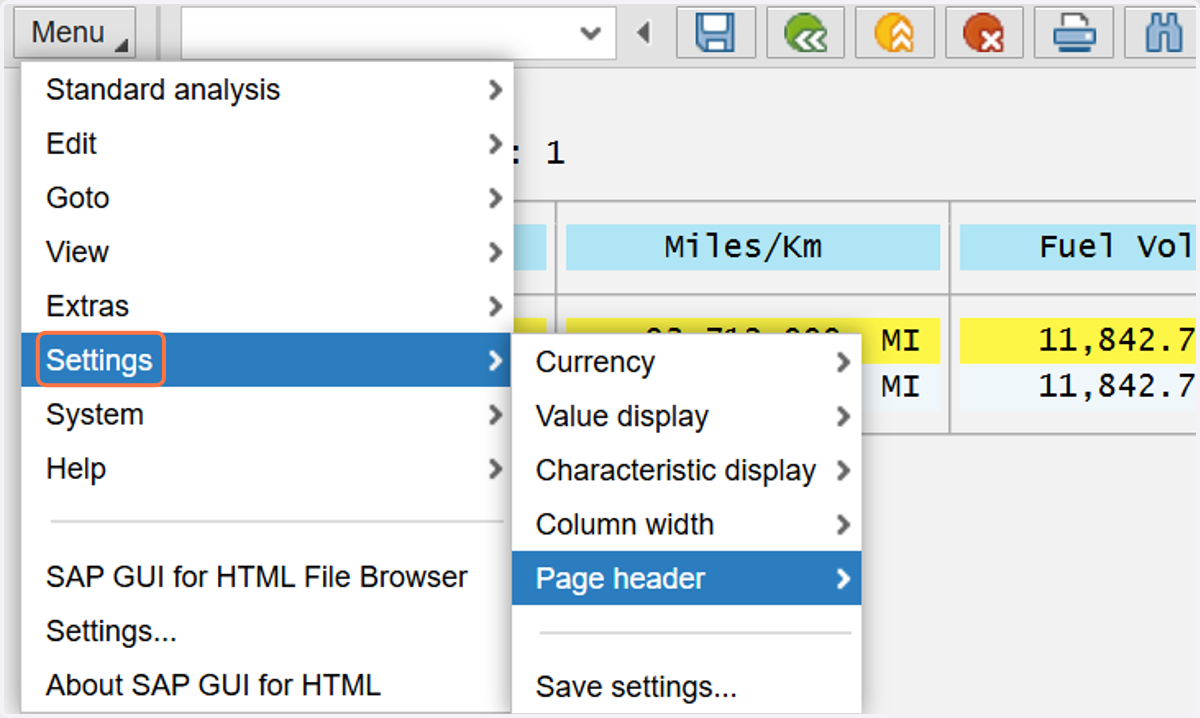This screenshot has width=1200, height=718.
Task: Open the Standard analysis menu item
Action: [x=267, y=90]
